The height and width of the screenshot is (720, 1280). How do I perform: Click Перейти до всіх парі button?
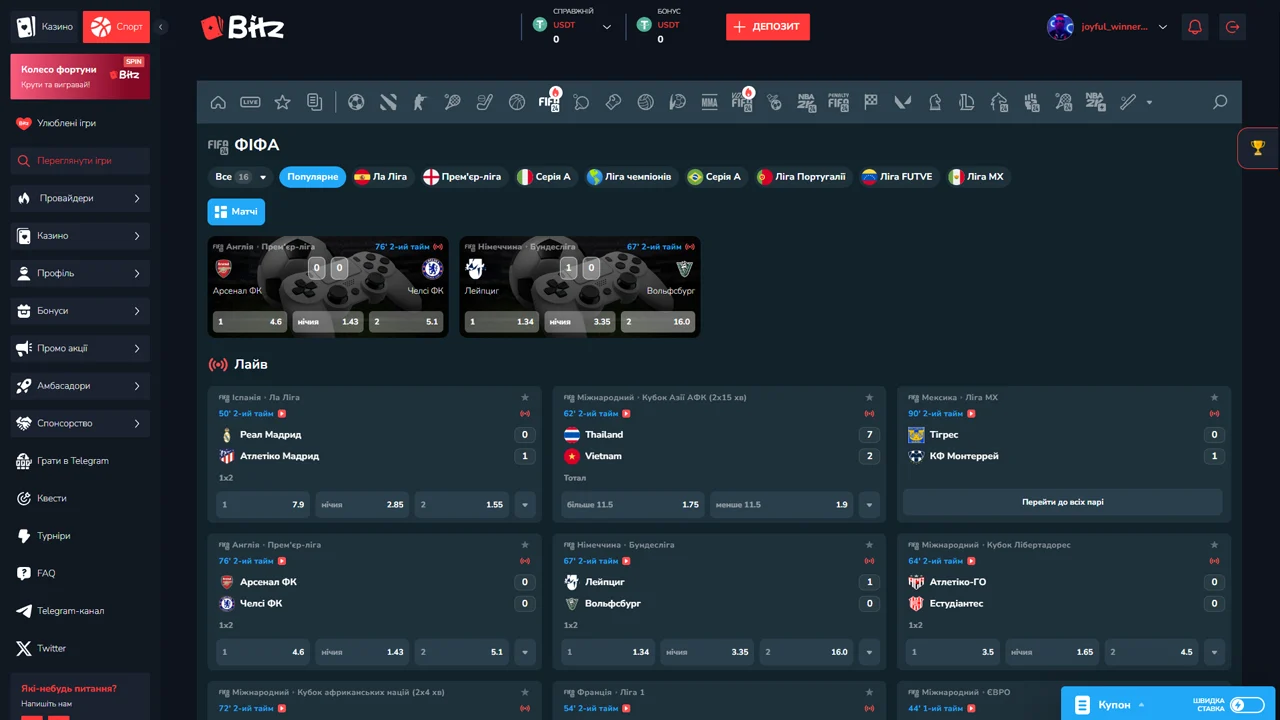pos(1063,502)
